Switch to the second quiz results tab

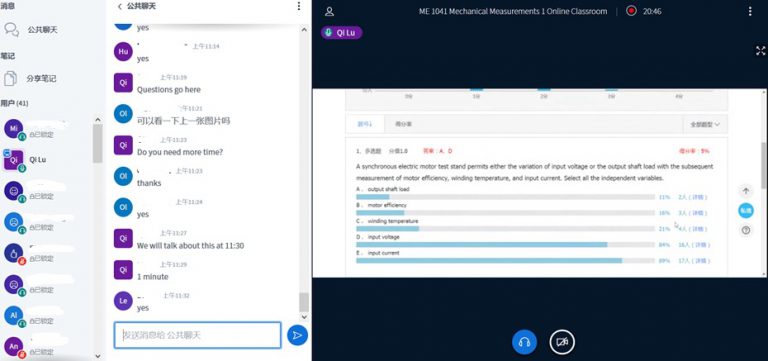404,124
